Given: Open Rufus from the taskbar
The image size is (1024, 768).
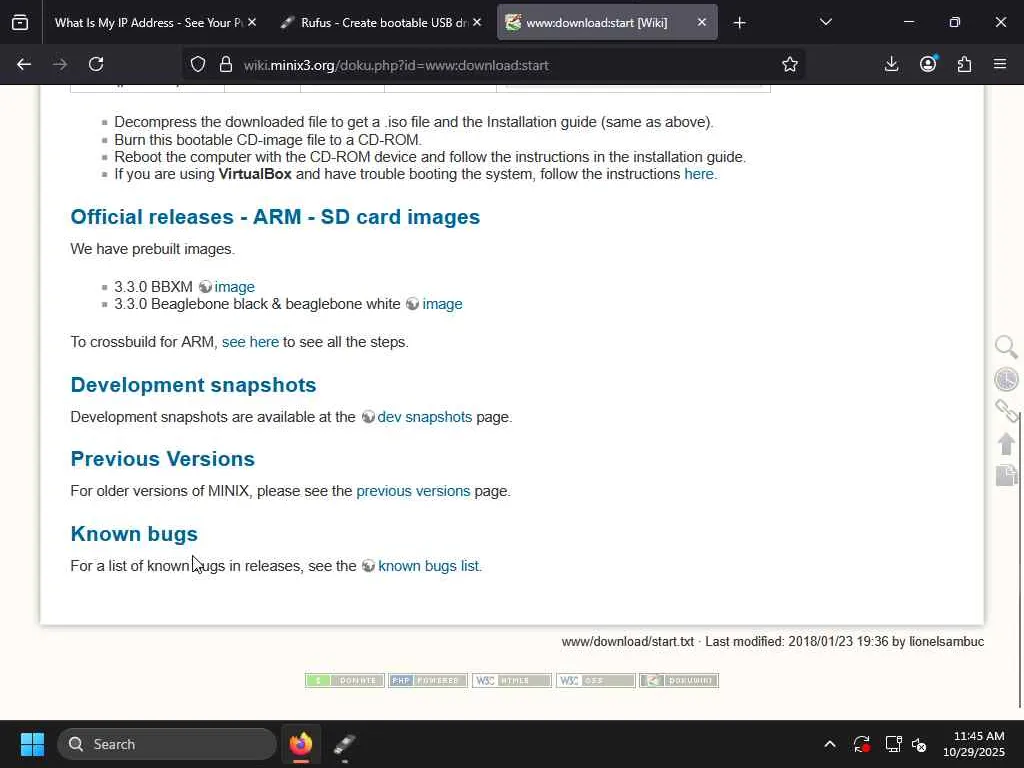Looking at the screenshot, I should coord(344,744).
